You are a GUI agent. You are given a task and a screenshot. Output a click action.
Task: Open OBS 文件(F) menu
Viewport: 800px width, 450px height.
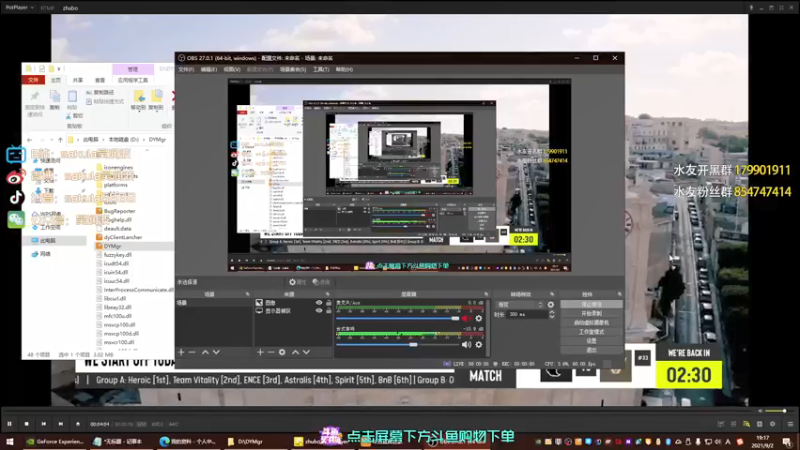186,69
